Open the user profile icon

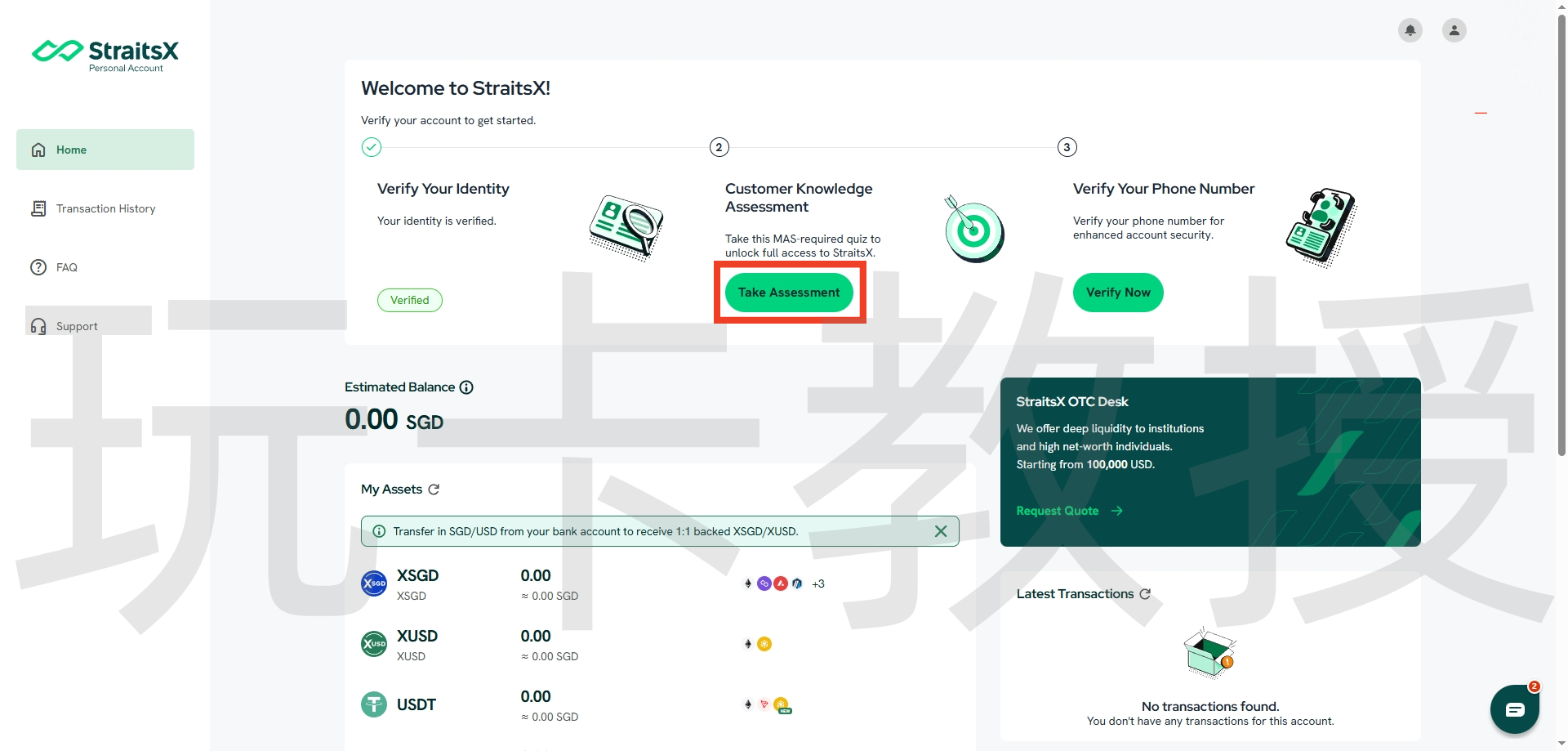(1454, 30)
